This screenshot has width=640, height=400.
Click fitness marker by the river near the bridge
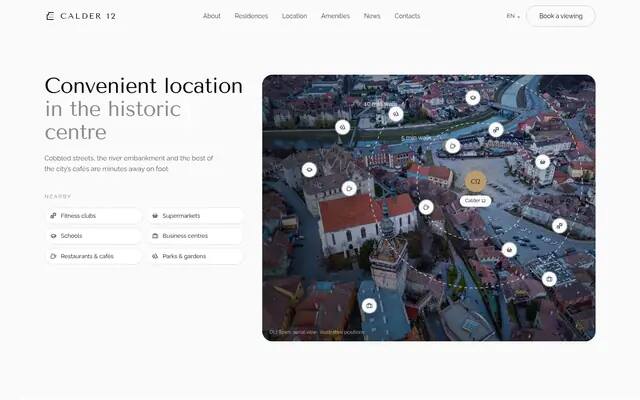496,130
